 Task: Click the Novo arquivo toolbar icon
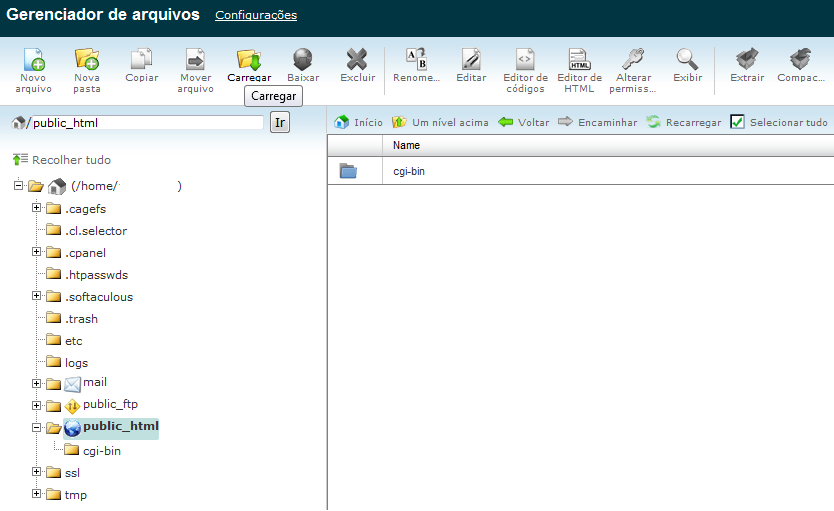[34, 60]
